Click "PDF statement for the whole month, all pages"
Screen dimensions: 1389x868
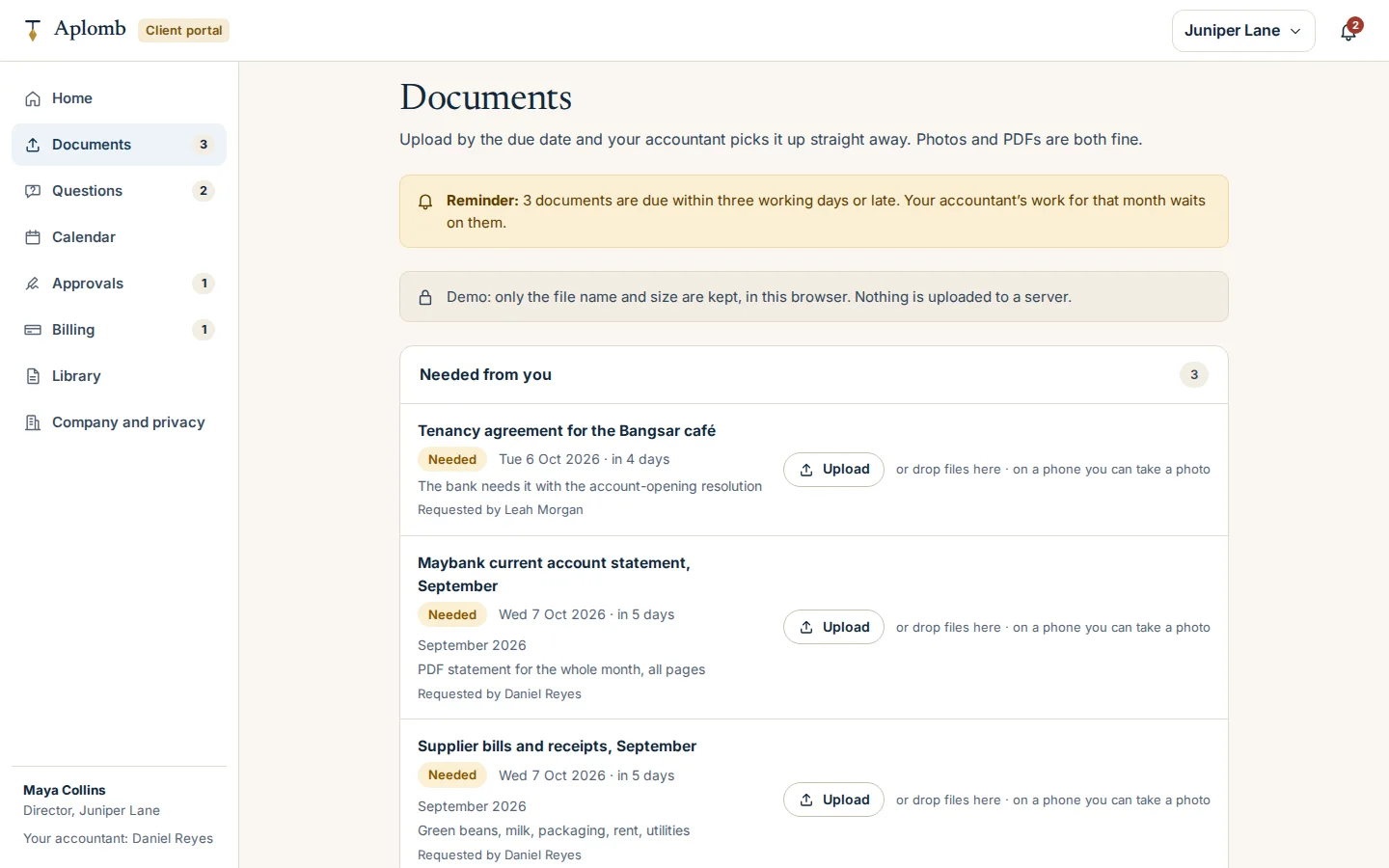561,669
